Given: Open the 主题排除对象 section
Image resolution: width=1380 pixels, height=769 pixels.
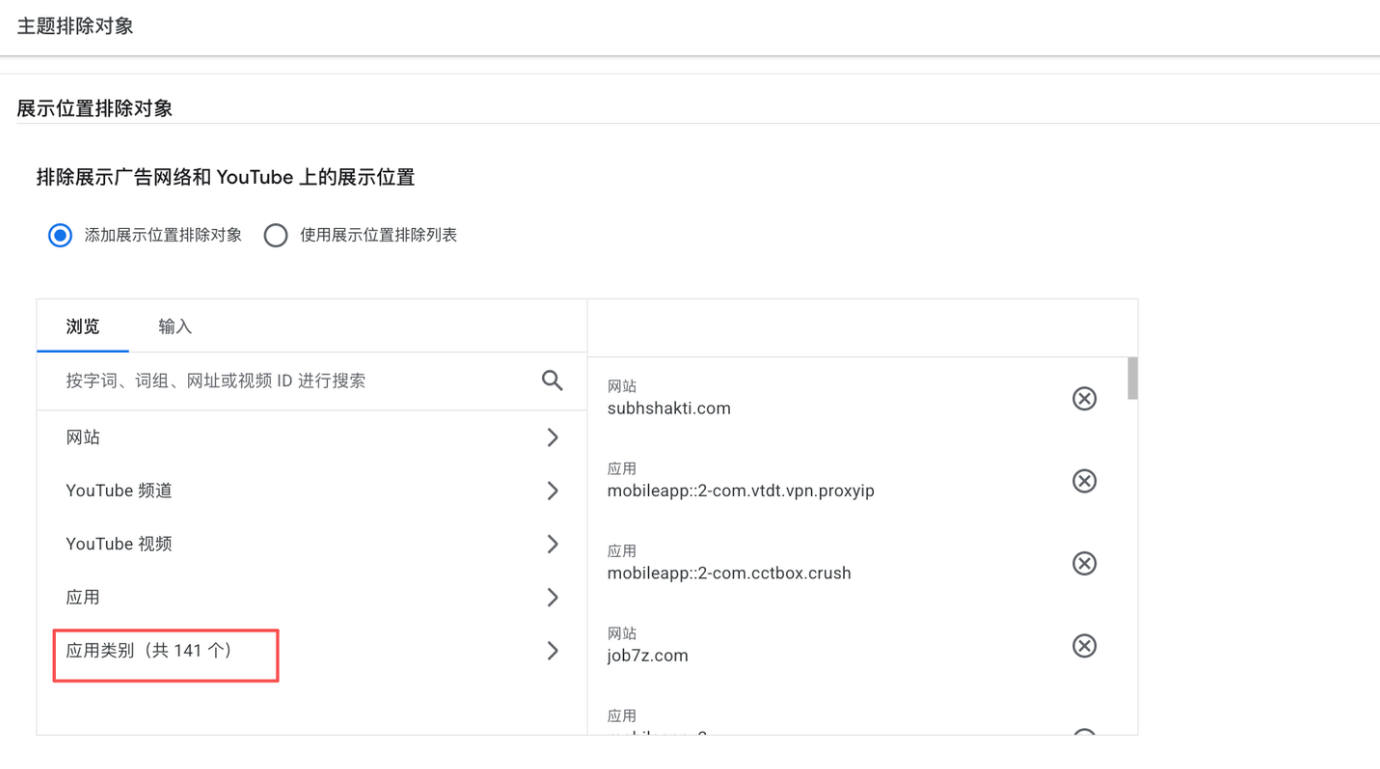Looking at the screenshot, I should click(75, 27).
